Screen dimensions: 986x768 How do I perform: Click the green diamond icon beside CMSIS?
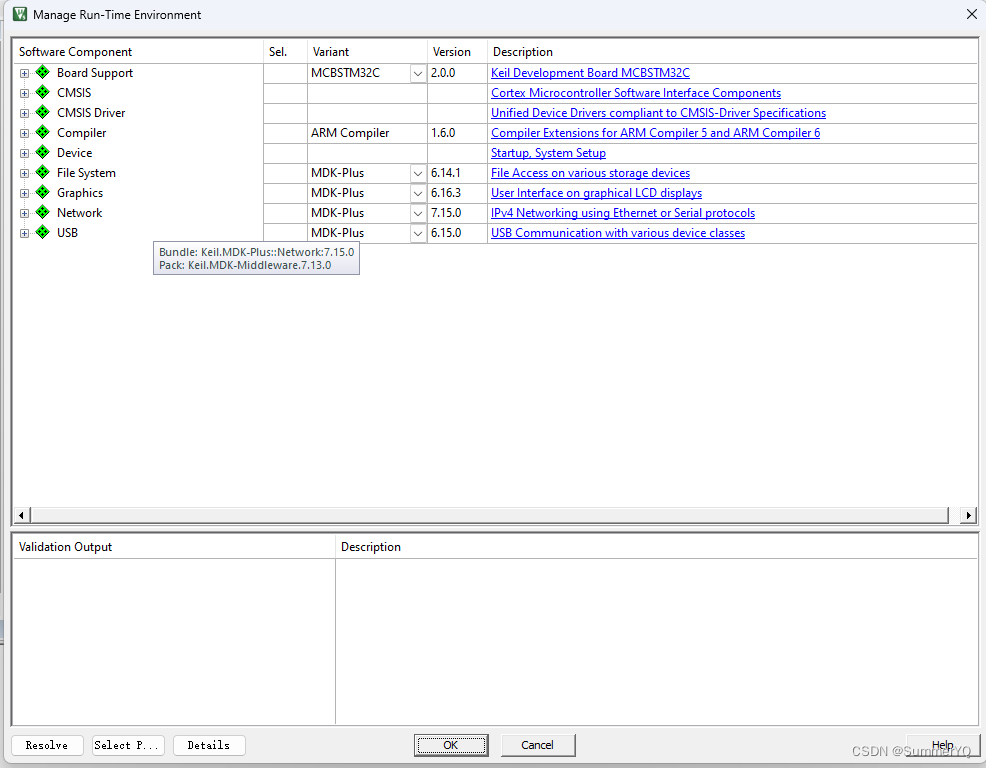coord(42,92)
